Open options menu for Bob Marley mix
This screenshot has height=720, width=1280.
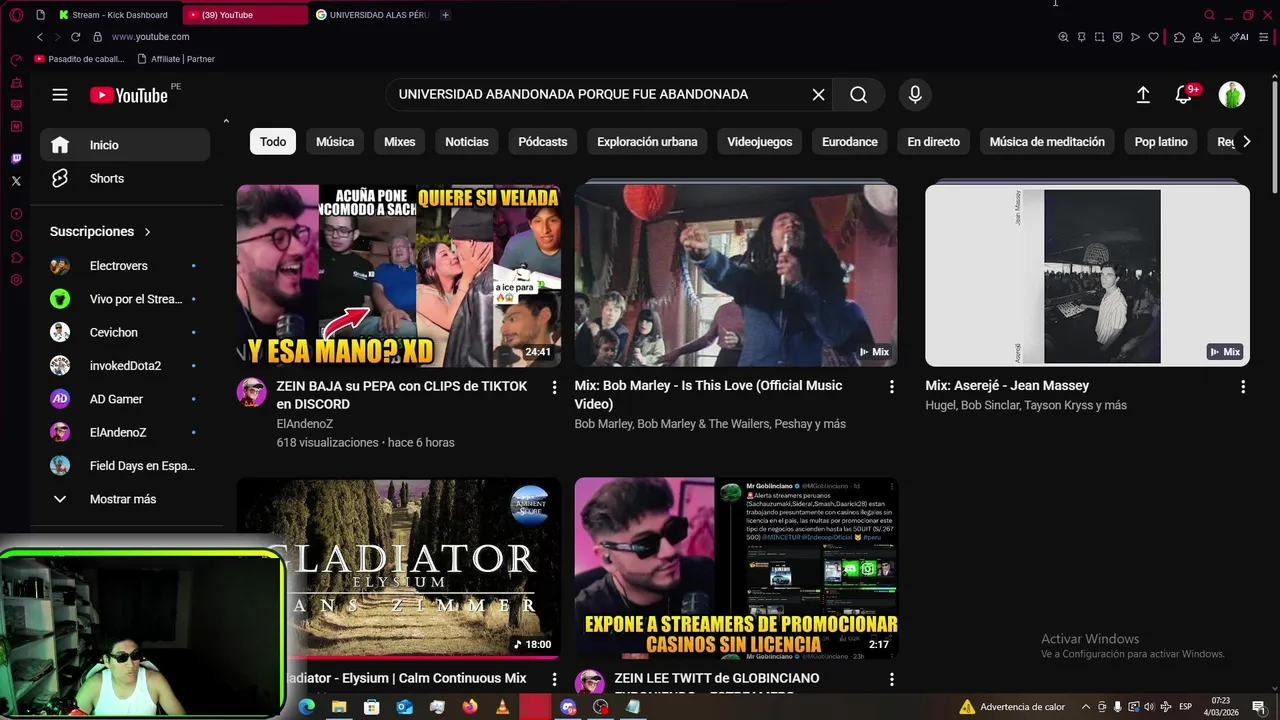click(892, 387)
